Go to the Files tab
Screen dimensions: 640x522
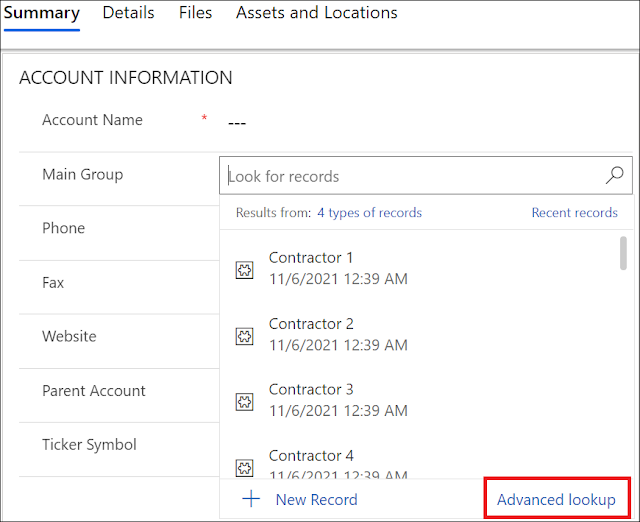[195, 13]
